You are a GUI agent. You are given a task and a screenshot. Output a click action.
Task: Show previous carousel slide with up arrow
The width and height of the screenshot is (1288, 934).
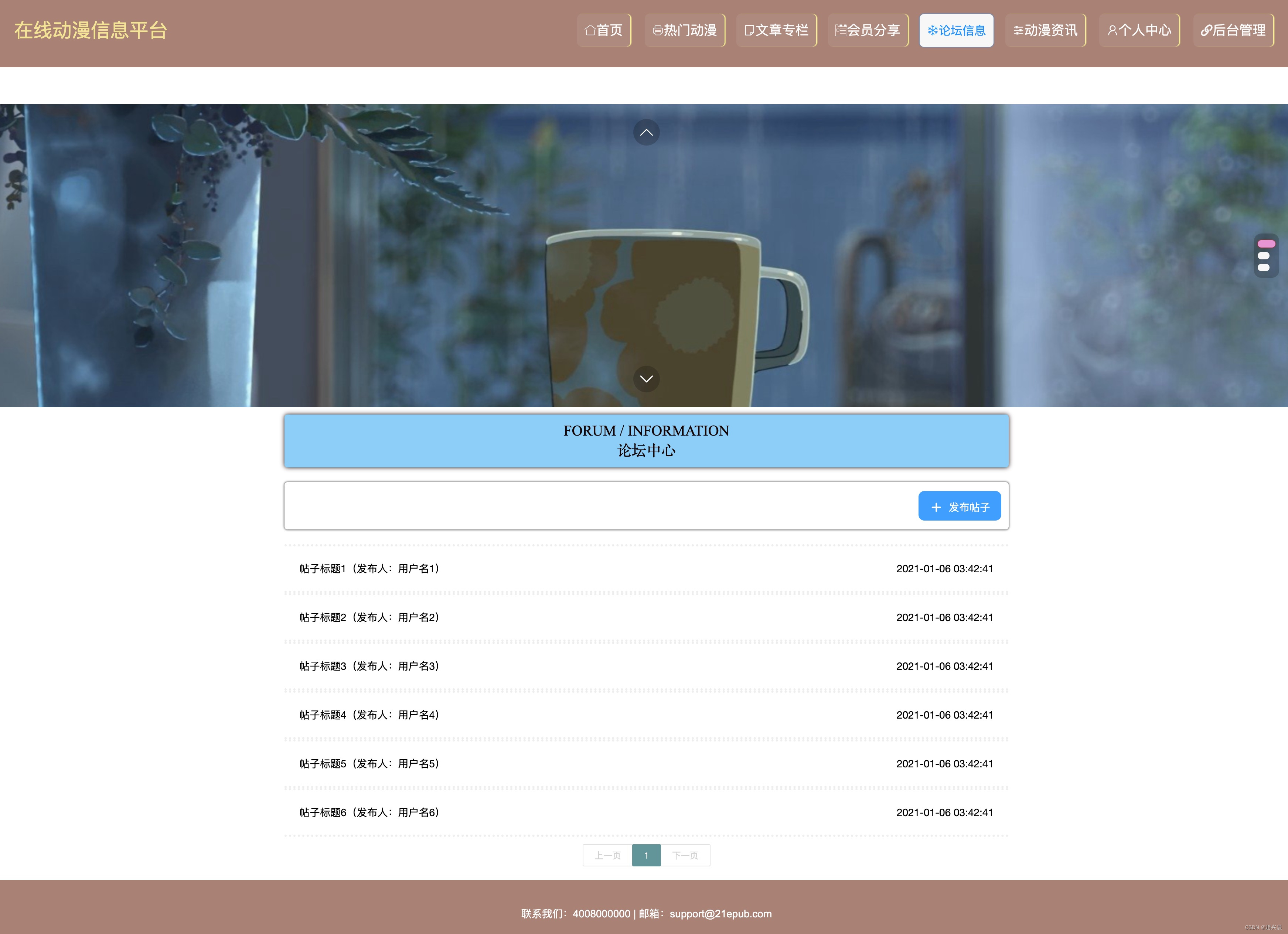[646, 132]
